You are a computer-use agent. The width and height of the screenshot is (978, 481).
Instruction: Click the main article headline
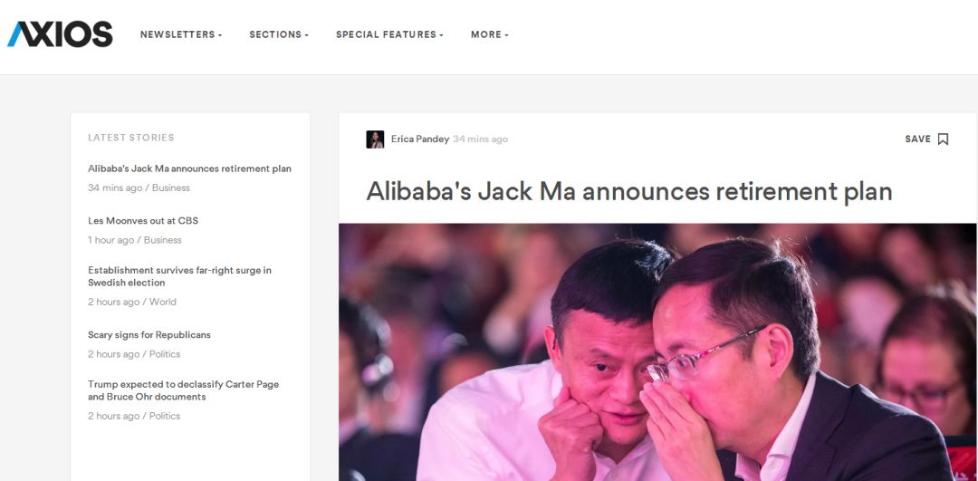point(629,192)
